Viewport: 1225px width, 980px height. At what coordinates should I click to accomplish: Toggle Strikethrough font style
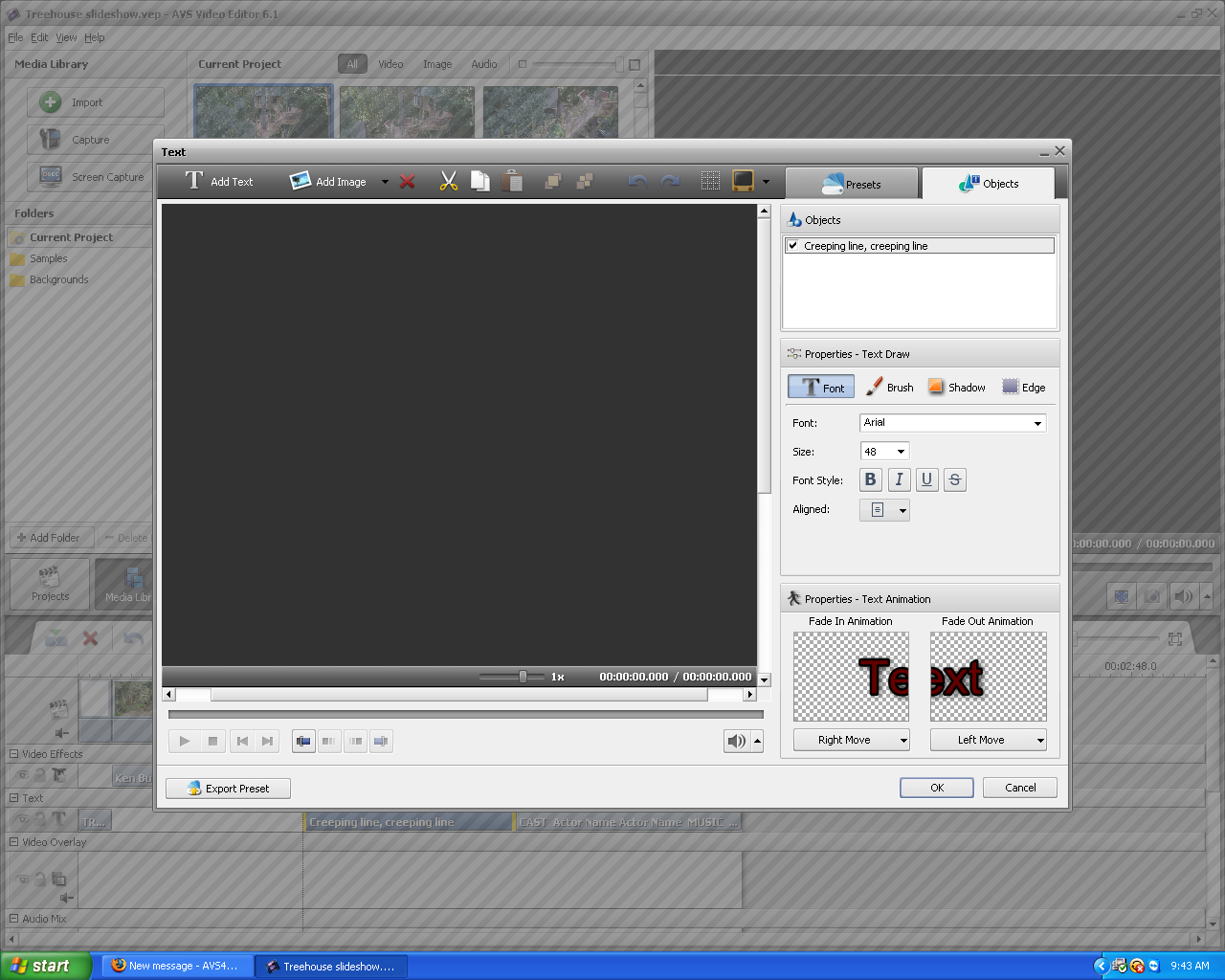pyautogui.click(x=955, y=479)
